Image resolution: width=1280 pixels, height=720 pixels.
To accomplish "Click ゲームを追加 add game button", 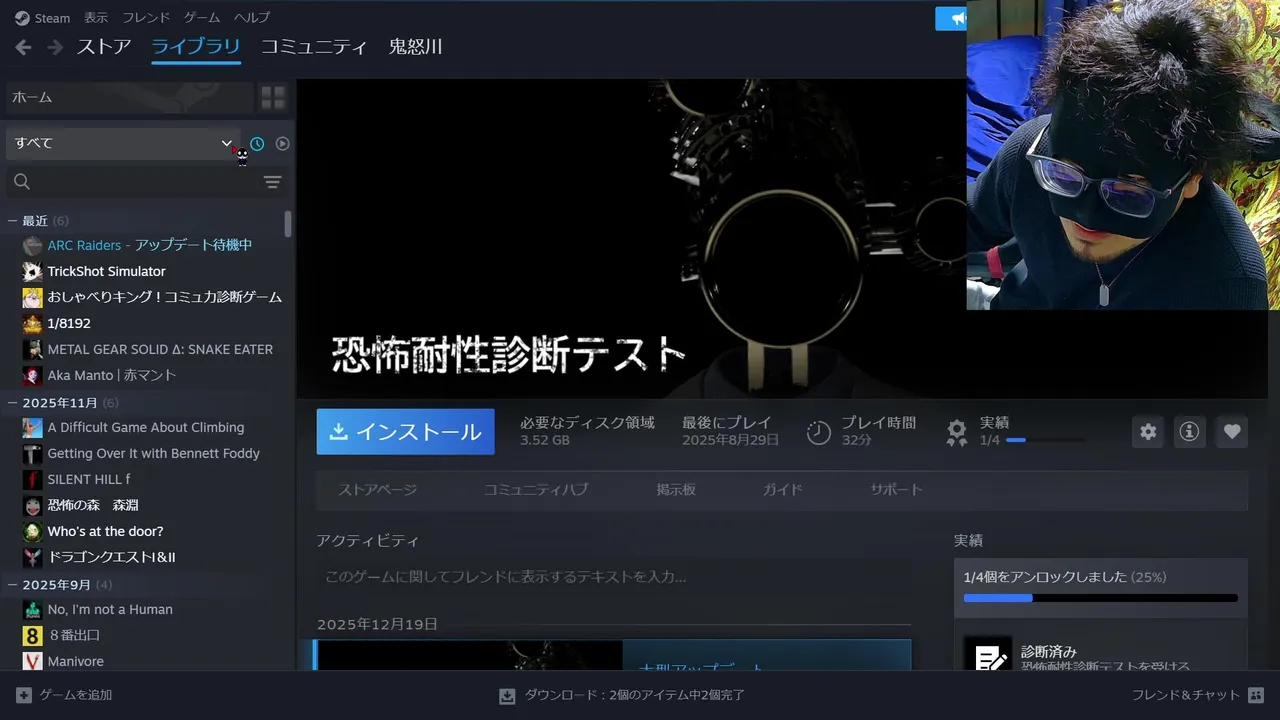I will (x=64, y=695).
